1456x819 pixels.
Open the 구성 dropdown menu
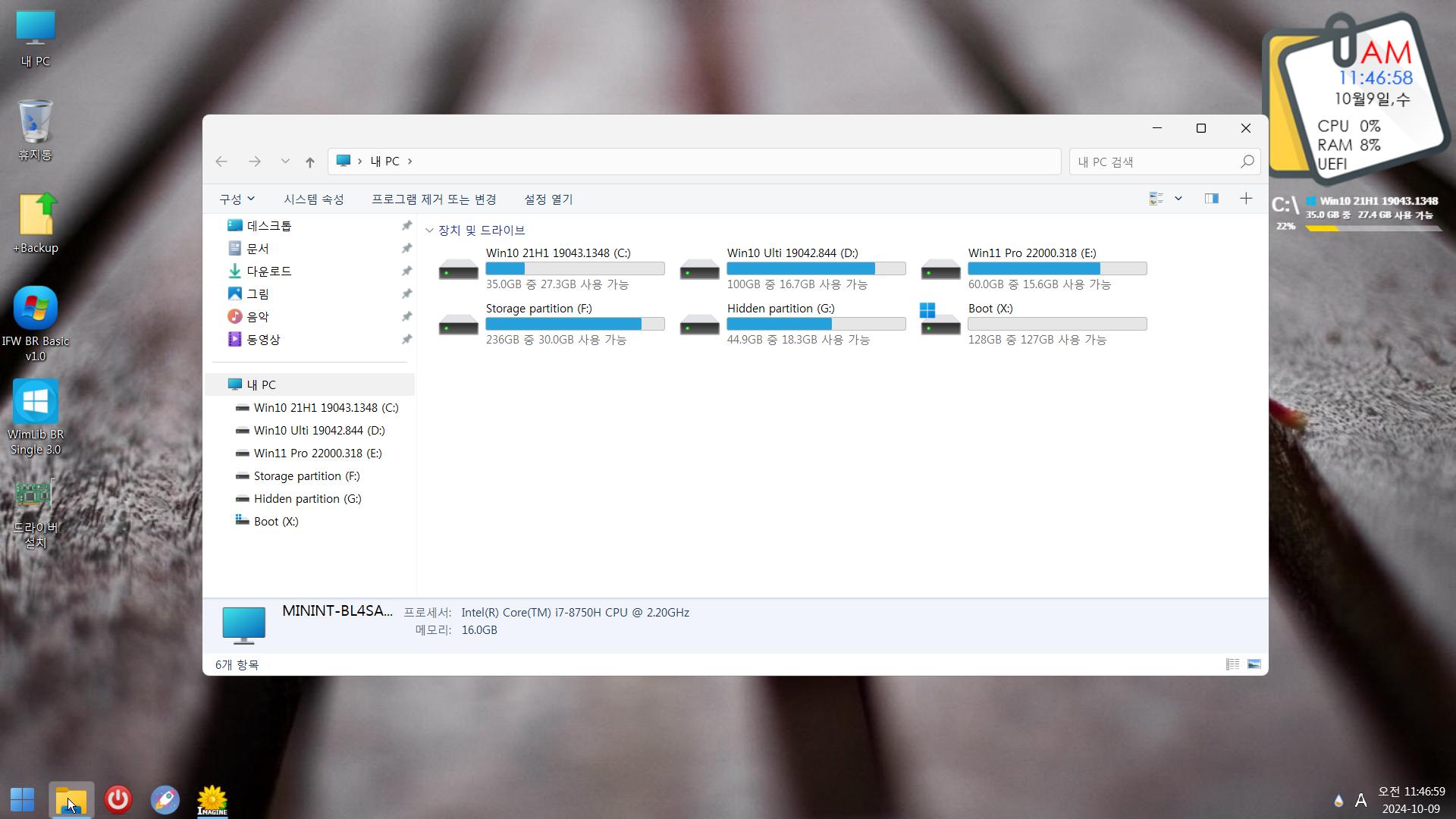[237, 199]
